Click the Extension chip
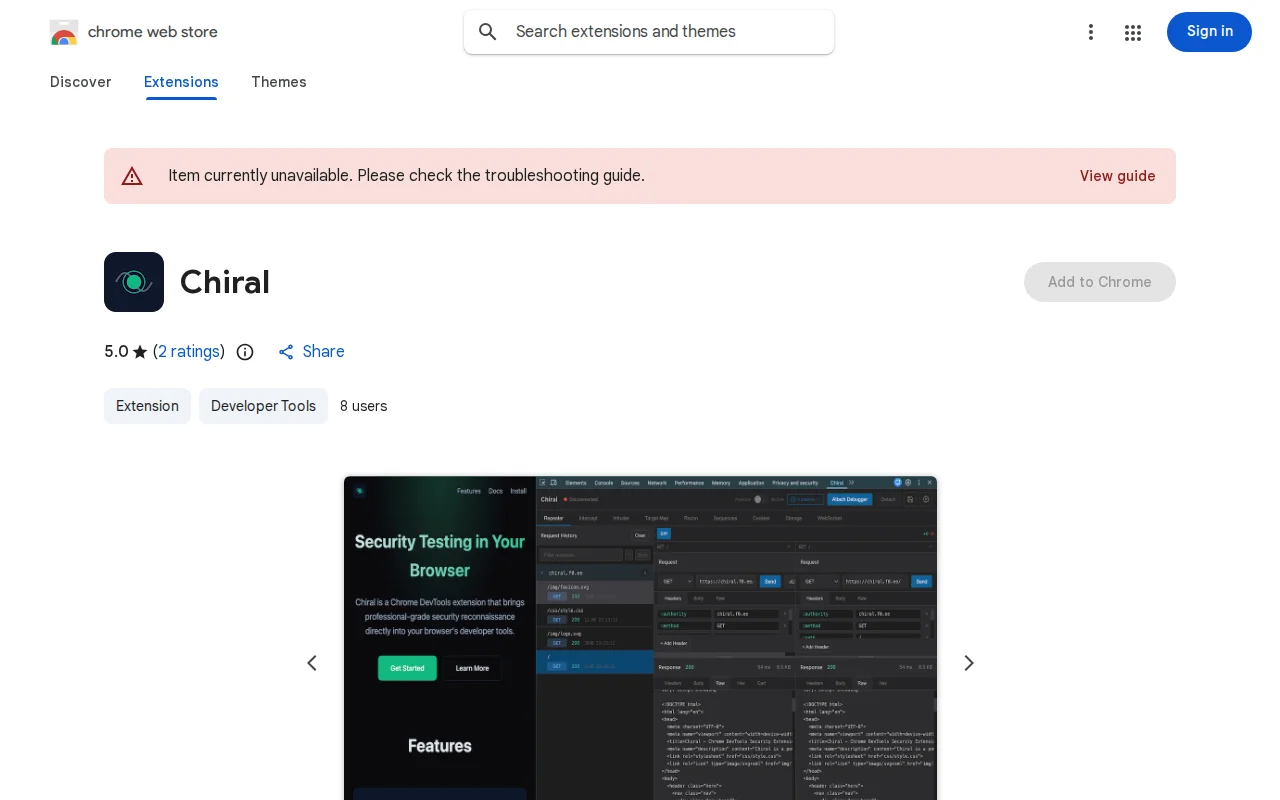1280x800 pixels. point(147,406)
